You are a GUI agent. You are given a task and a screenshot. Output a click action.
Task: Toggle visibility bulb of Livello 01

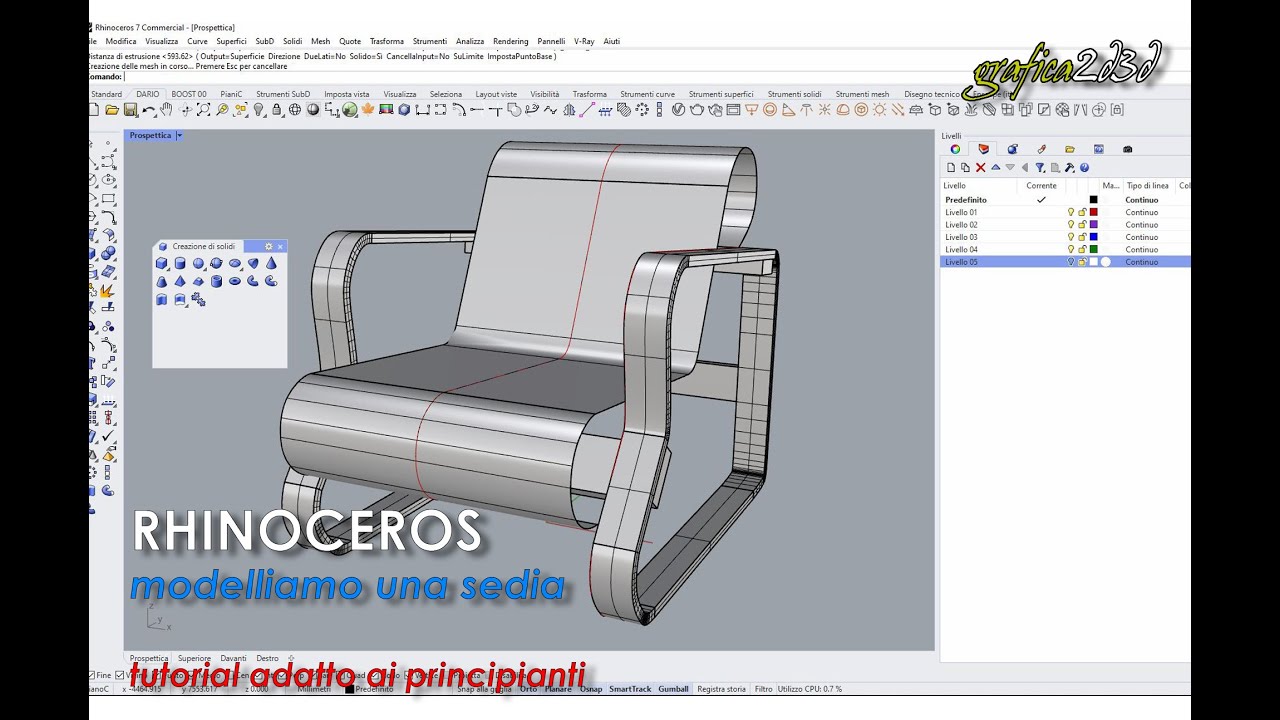click(1071, 212)
